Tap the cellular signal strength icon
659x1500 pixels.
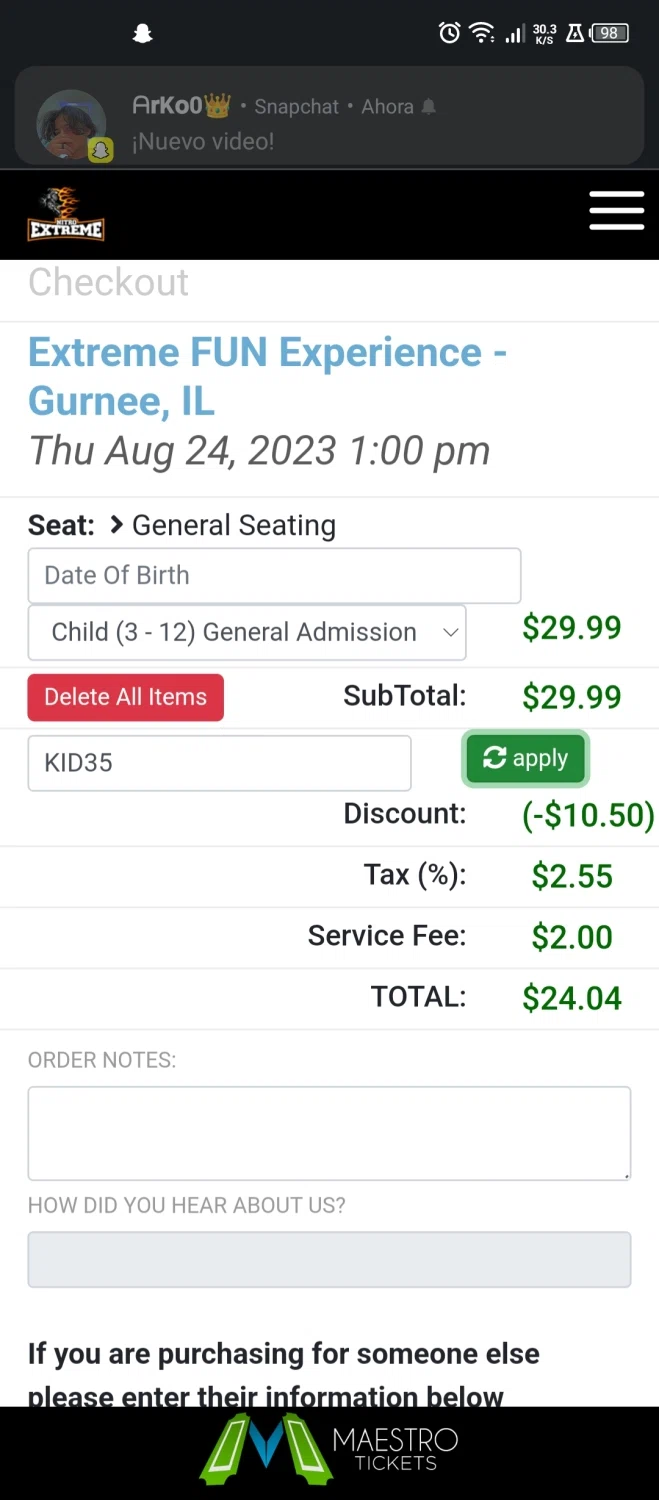point(514,34)
